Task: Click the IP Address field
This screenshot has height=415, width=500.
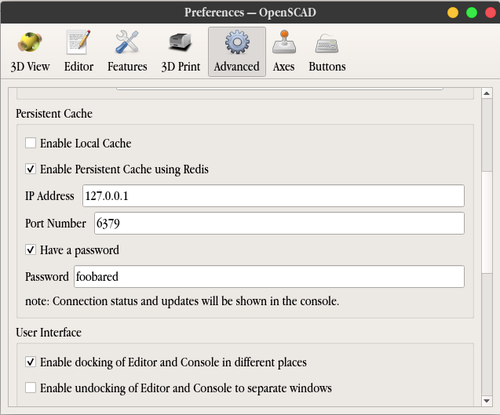Action: 273,196
